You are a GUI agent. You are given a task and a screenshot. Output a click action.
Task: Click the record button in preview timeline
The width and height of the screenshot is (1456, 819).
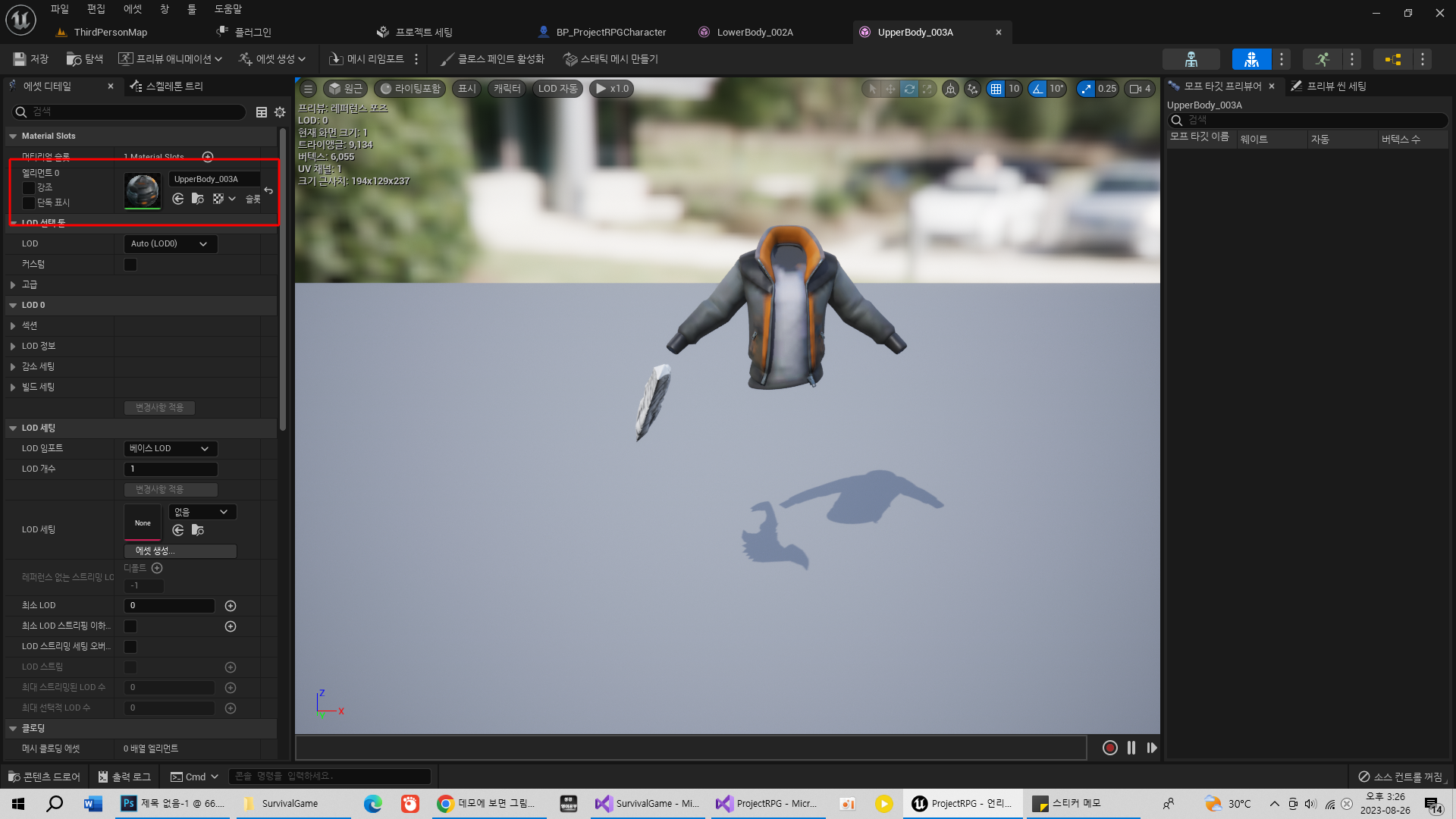pos(1109,748)
